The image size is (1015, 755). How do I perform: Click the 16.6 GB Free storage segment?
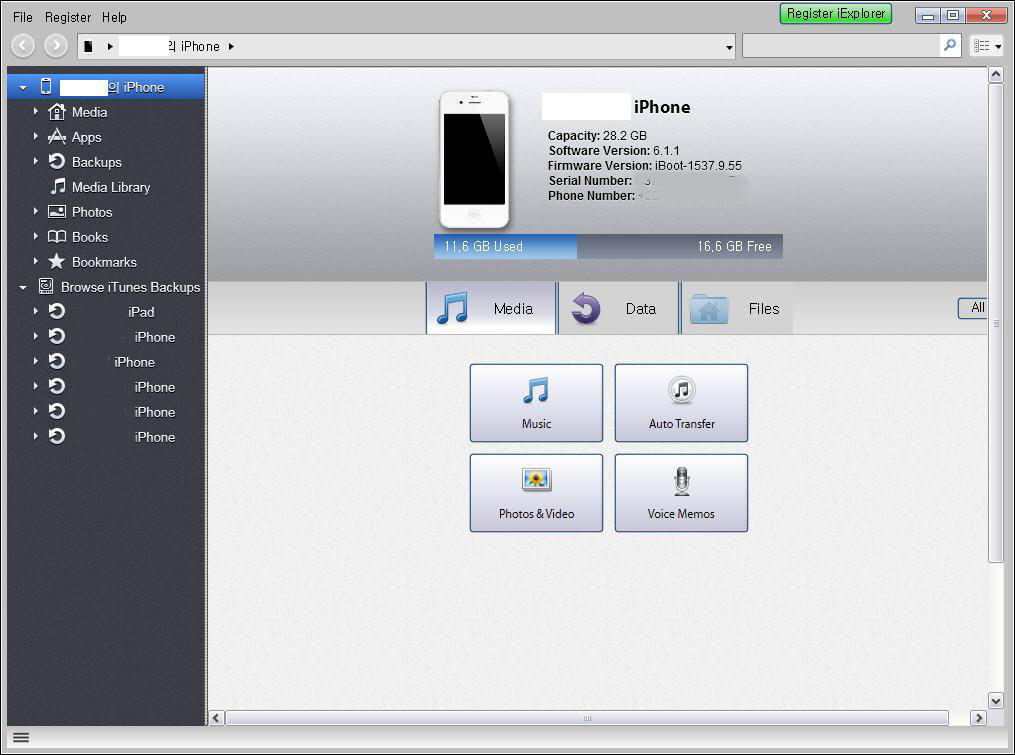[x=680, y=246]
